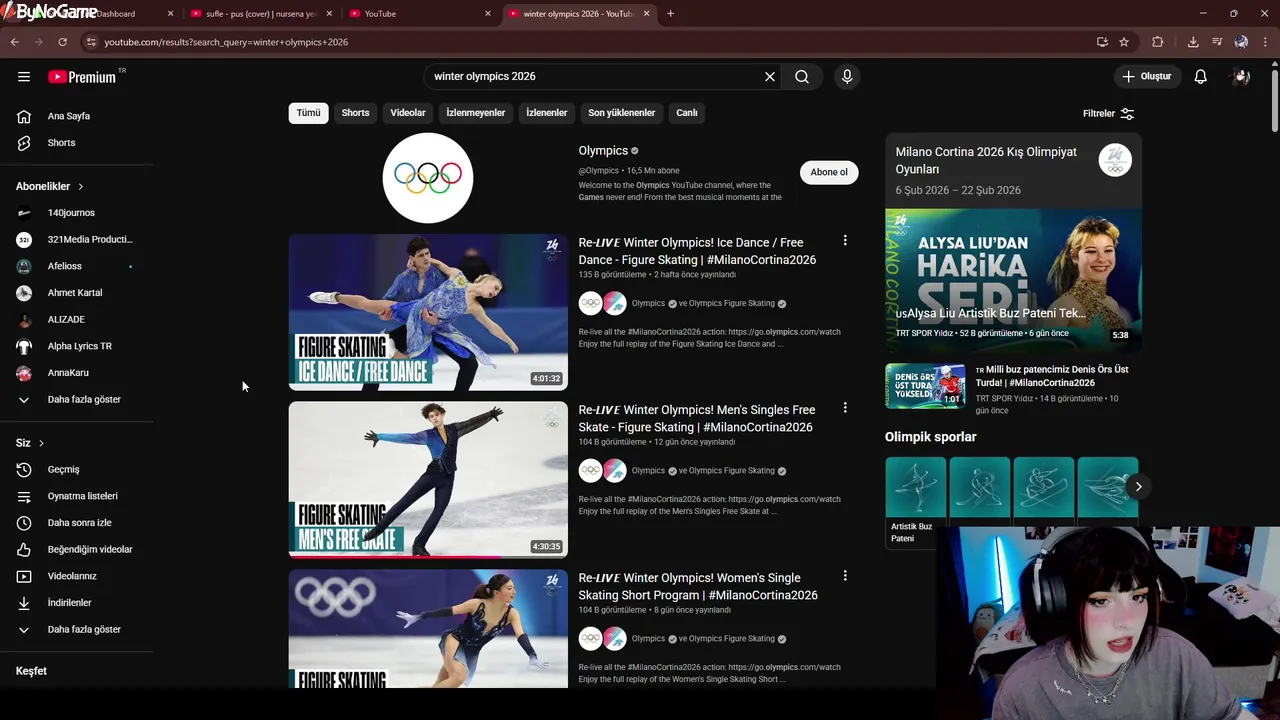Select the Son yüklenenler filter chip
Viewport: 1280px width, 720px height.
pyautogui.click(x=622, y=113)
